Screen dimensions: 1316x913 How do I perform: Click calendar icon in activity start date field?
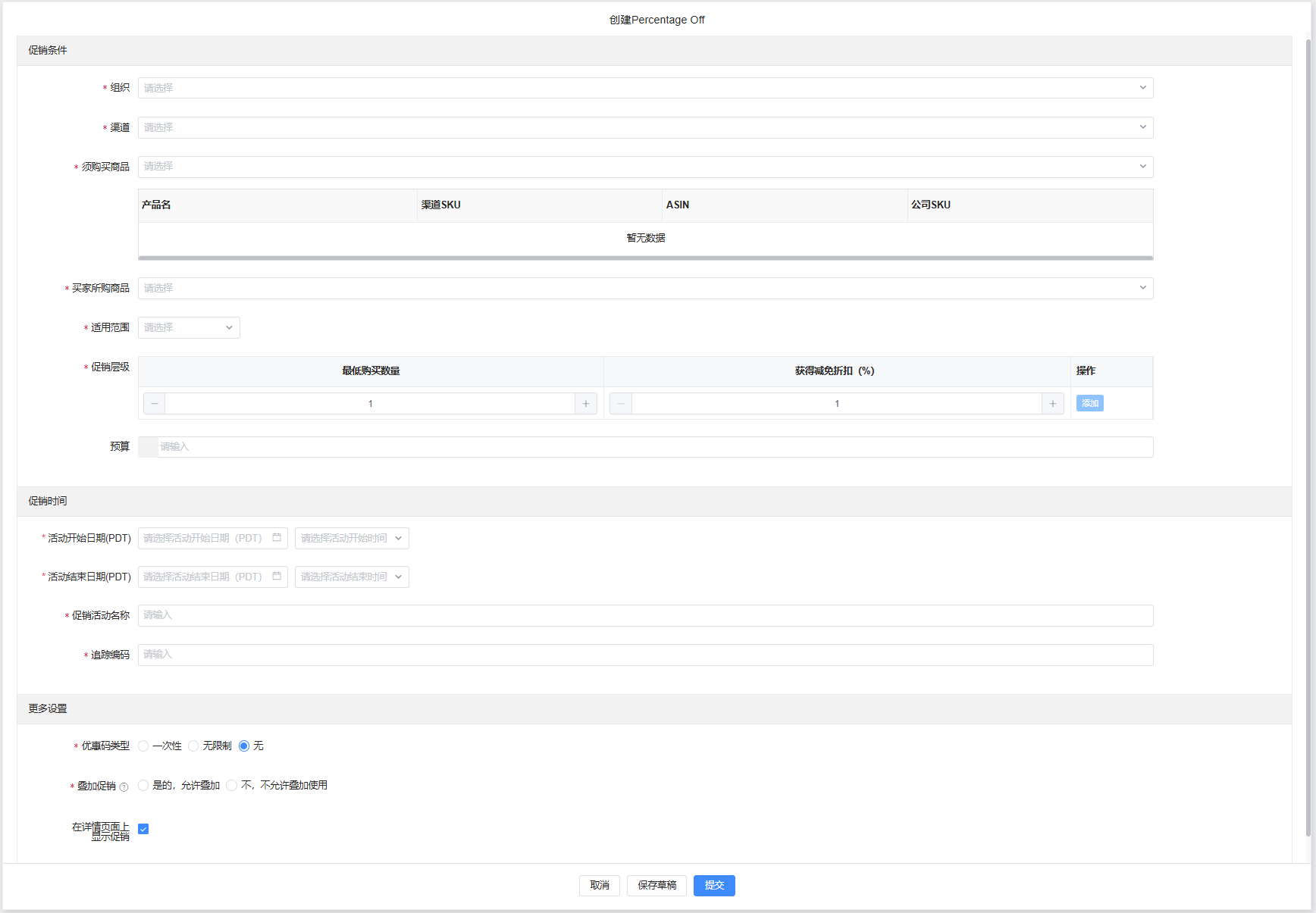277,538
